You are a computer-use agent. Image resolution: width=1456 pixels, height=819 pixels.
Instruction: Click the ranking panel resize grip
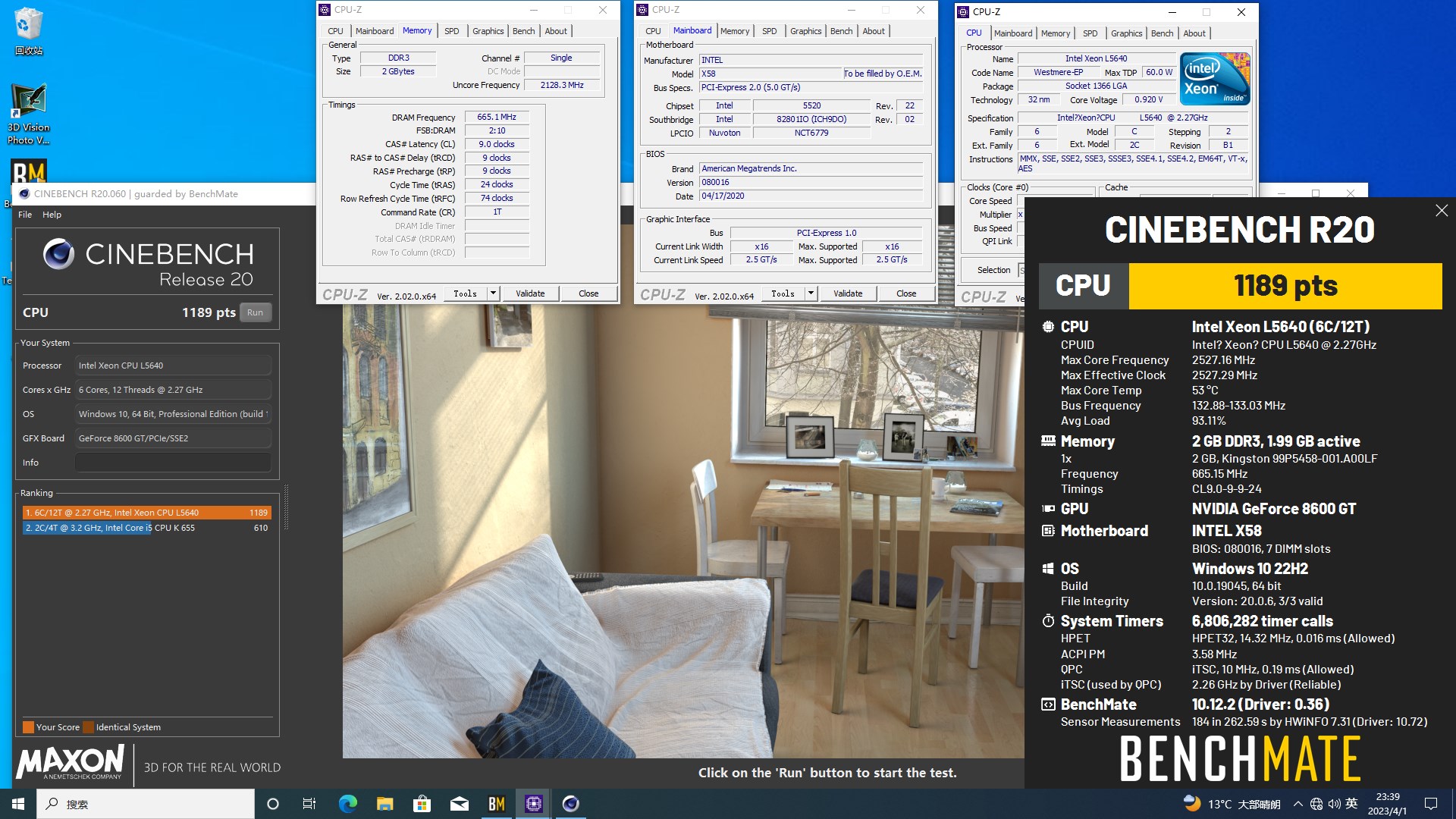286,508
